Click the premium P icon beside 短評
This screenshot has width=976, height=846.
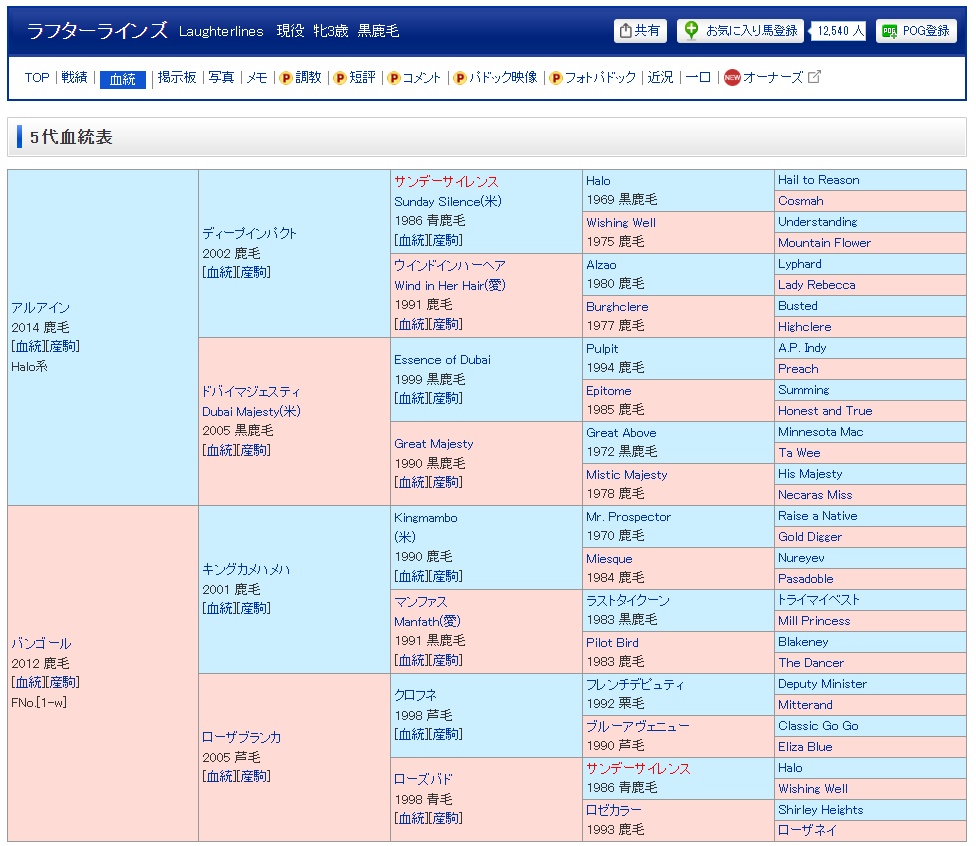(340, 78)
